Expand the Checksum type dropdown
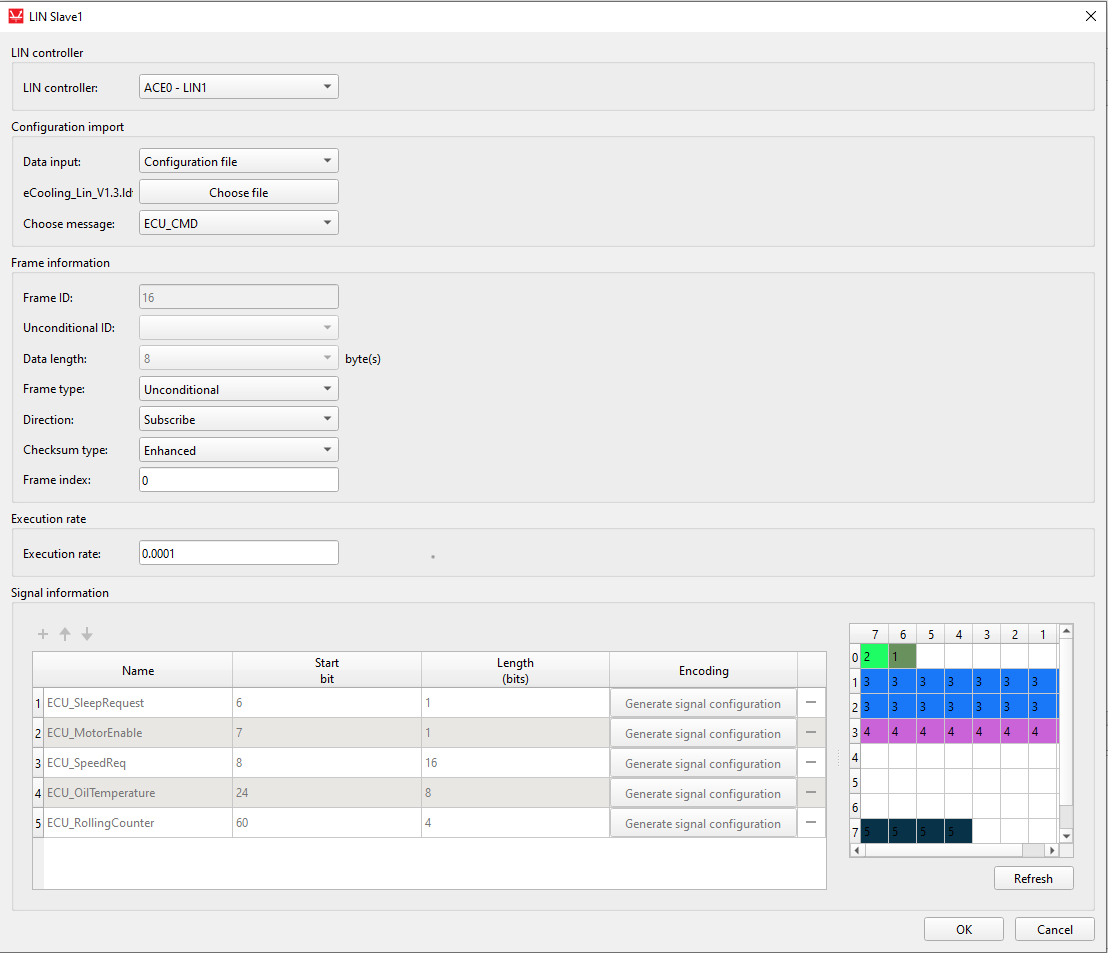The height and width of the screenshot is (953, 1108). 238,450
